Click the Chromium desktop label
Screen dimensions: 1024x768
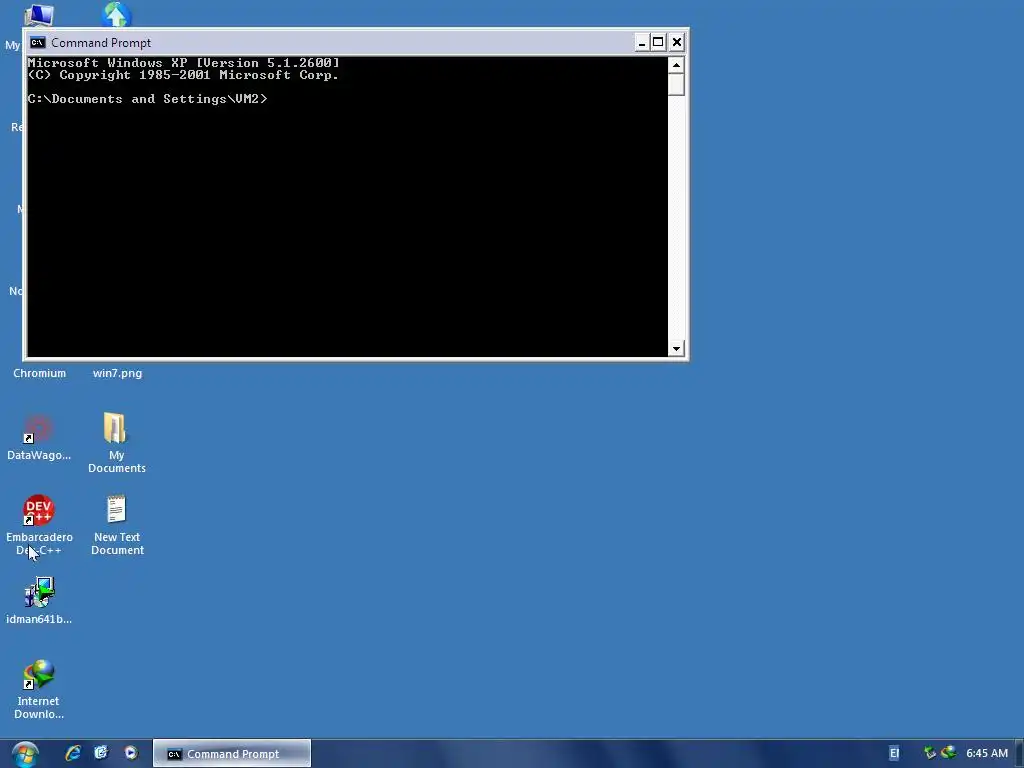39,374
